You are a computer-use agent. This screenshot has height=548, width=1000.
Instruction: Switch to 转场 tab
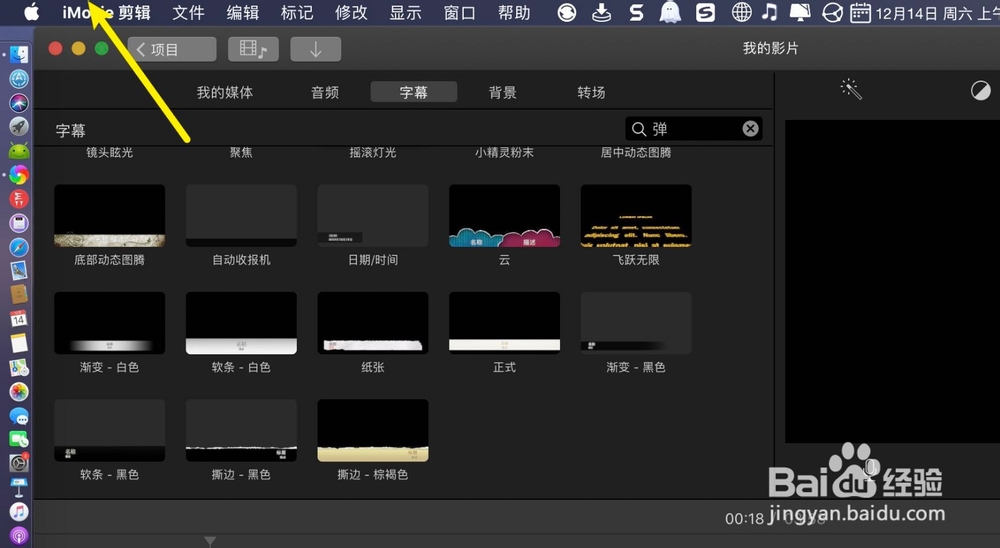coord(591,93)
